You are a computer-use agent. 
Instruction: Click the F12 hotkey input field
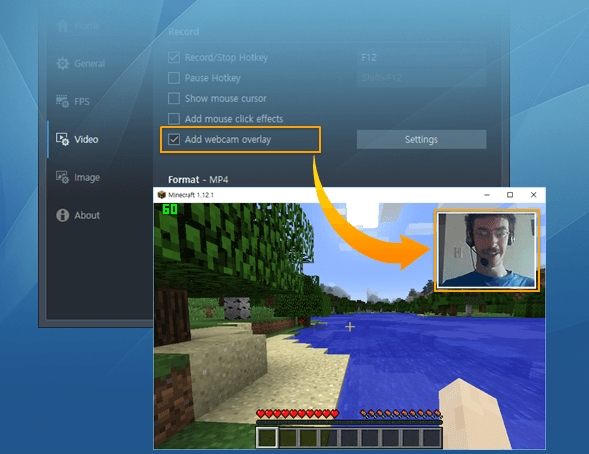[421, 57]
